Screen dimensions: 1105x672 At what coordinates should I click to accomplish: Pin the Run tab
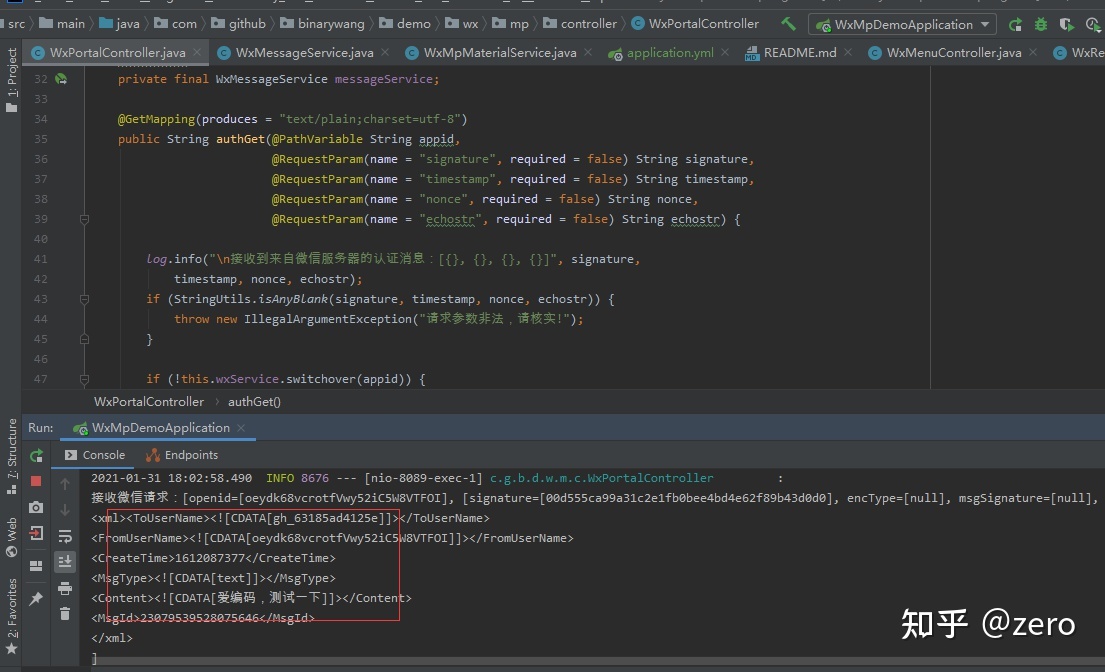37,598
